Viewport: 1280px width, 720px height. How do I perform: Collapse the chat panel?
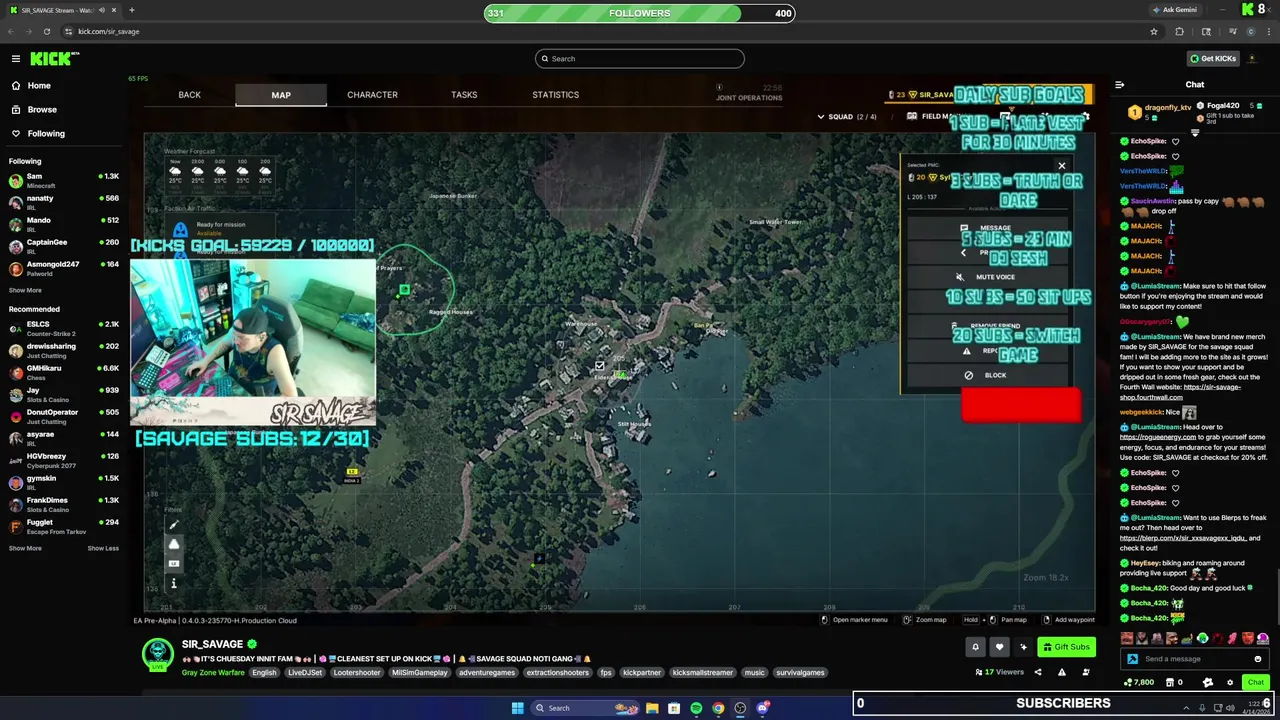[1119, 85]
